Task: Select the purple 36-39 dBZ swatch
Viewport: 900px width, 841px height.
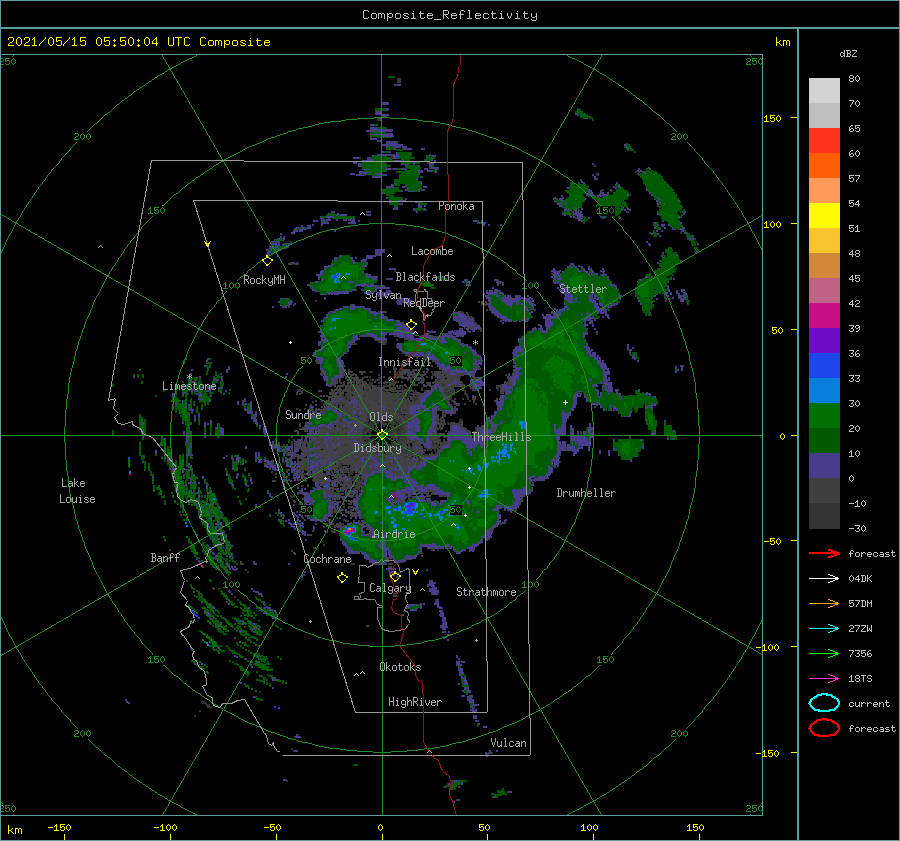Action: (824, 341)
